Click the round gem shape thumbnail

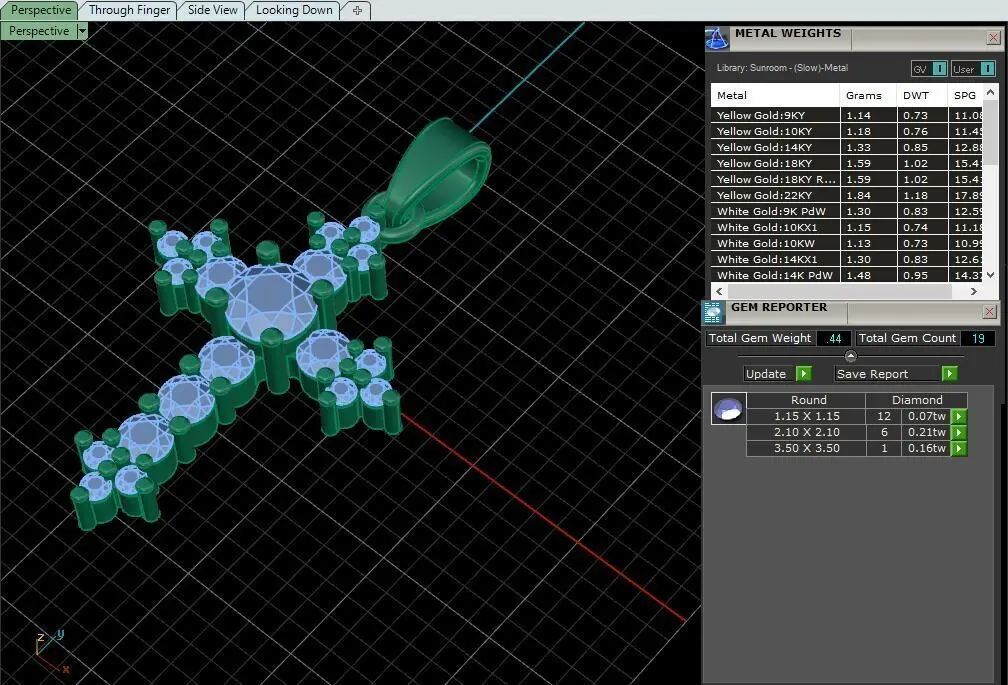click(x=728, y=409)
